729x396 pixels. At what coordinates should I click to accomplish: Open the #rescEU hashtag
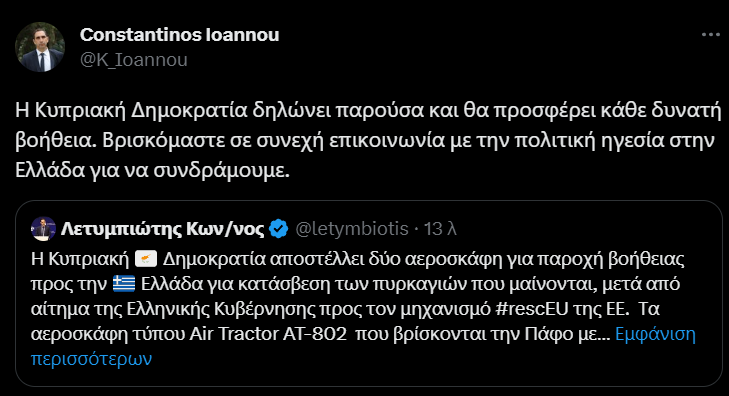(532, 309)
